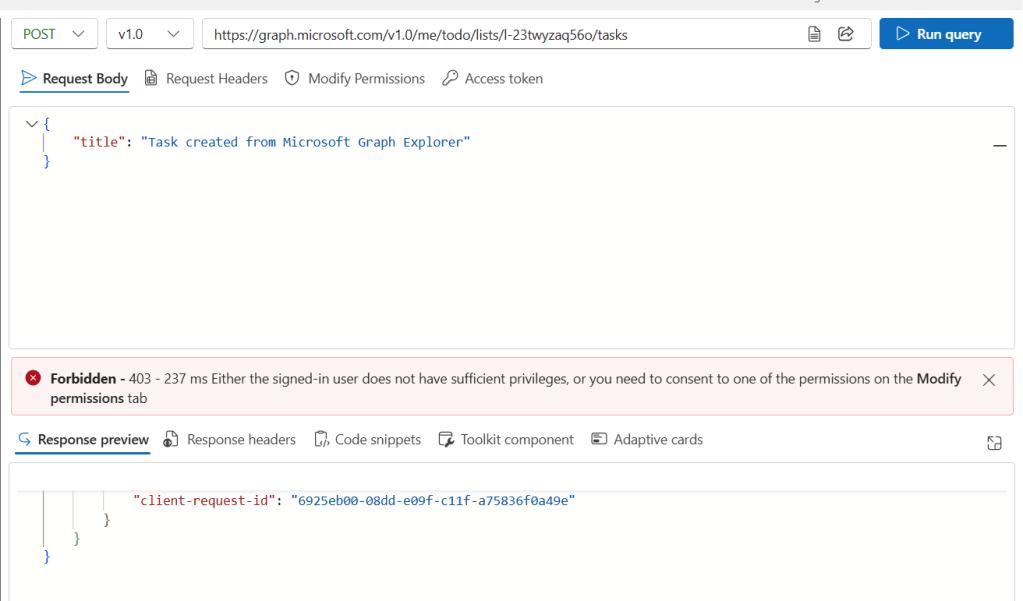Click the Adaptive cards icon

pos(599,439)
